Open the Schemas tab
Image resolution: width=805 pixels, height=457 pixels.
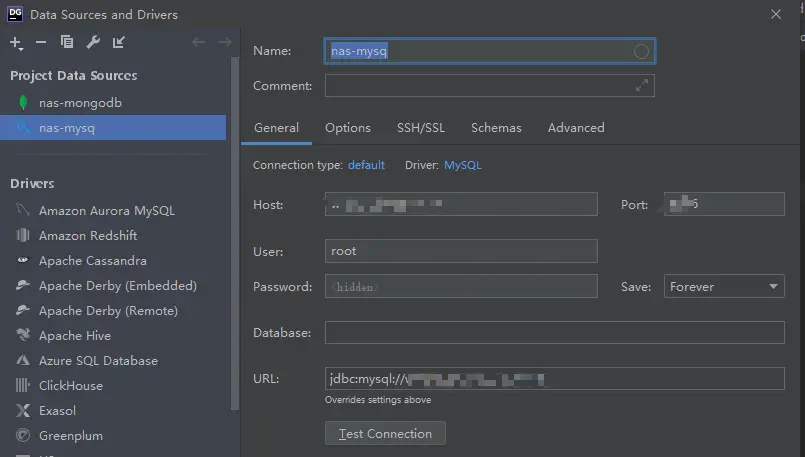click(496, 128)
